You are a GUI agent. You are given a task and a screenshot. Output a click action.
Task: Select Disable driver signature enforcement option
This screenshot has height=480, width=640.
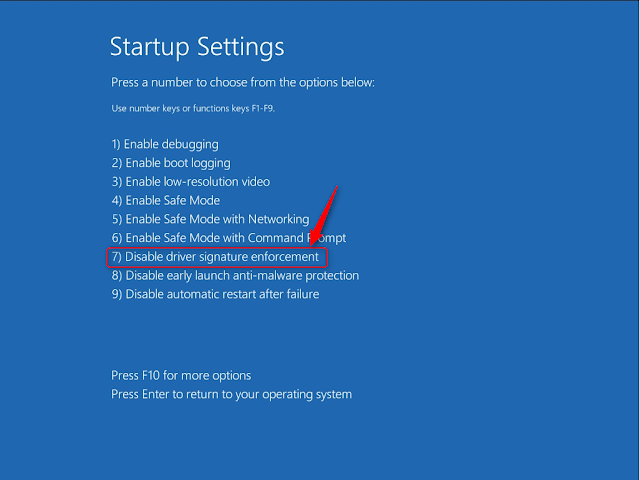[217, 257]
